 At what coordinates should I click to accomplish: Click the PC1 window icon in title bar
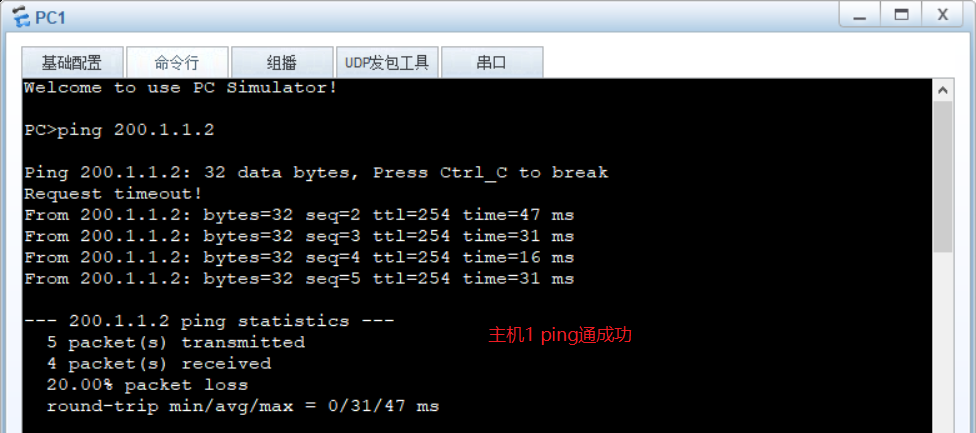click(x=20, y=17)
